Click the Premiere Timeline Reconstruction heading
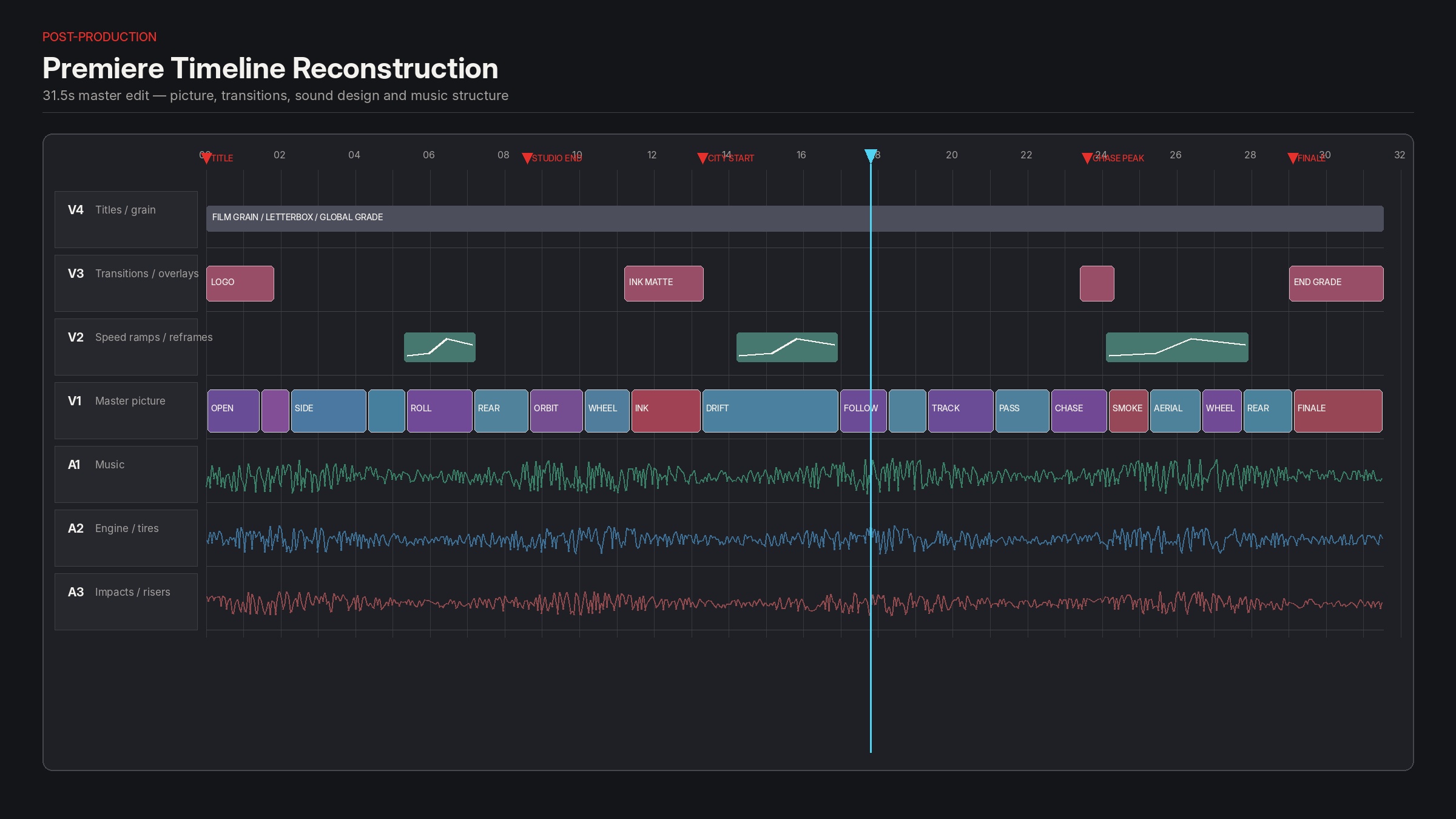 [271, 68]
